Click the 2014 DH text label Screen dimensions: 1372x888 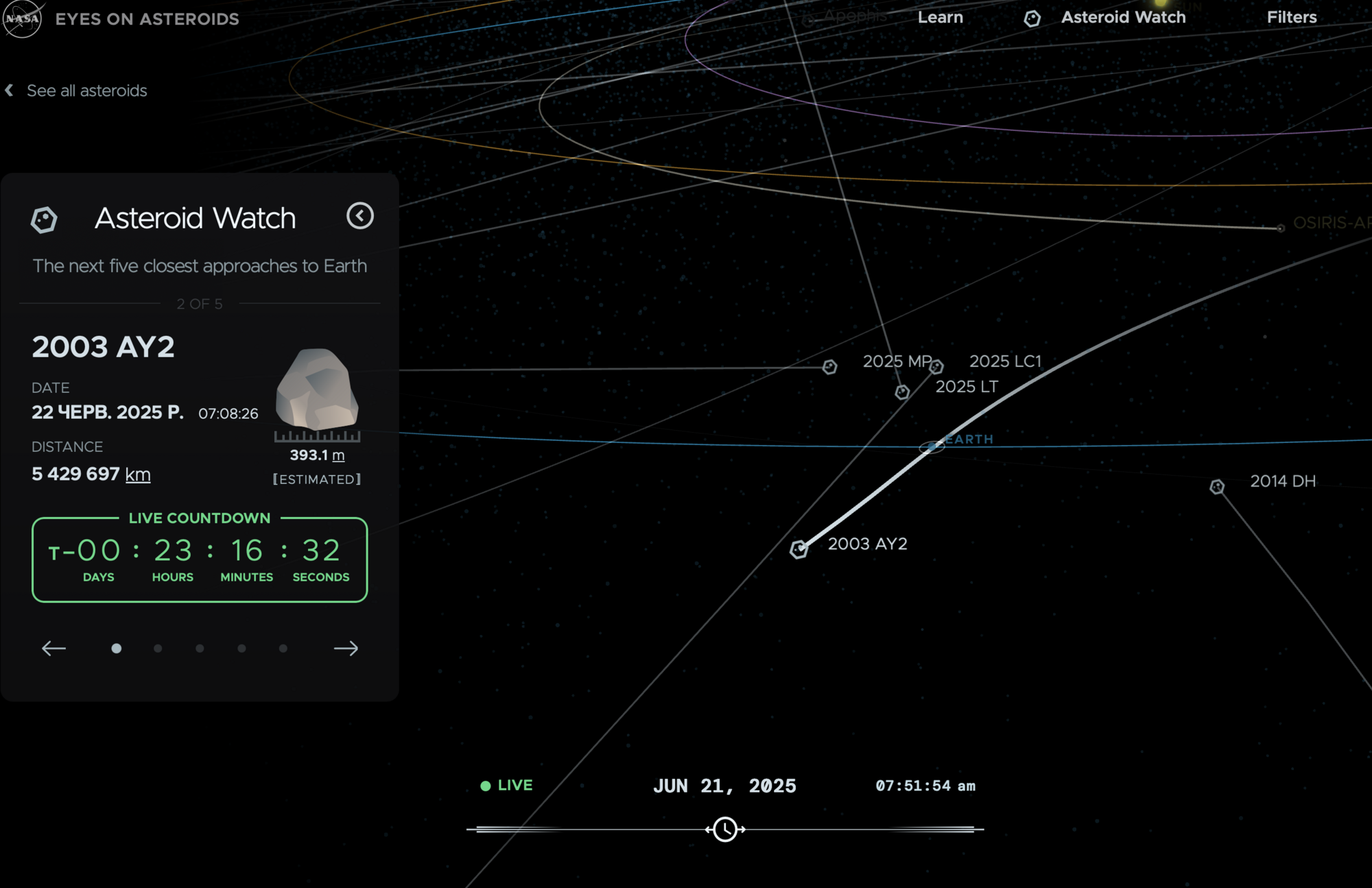[x=1283, y=481]
